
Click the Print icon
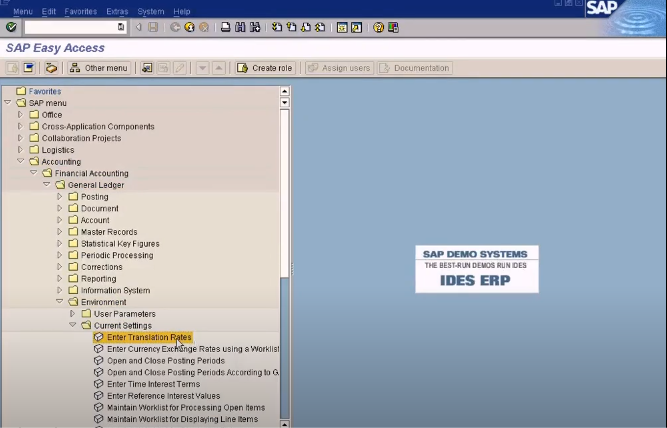(226, 27)
